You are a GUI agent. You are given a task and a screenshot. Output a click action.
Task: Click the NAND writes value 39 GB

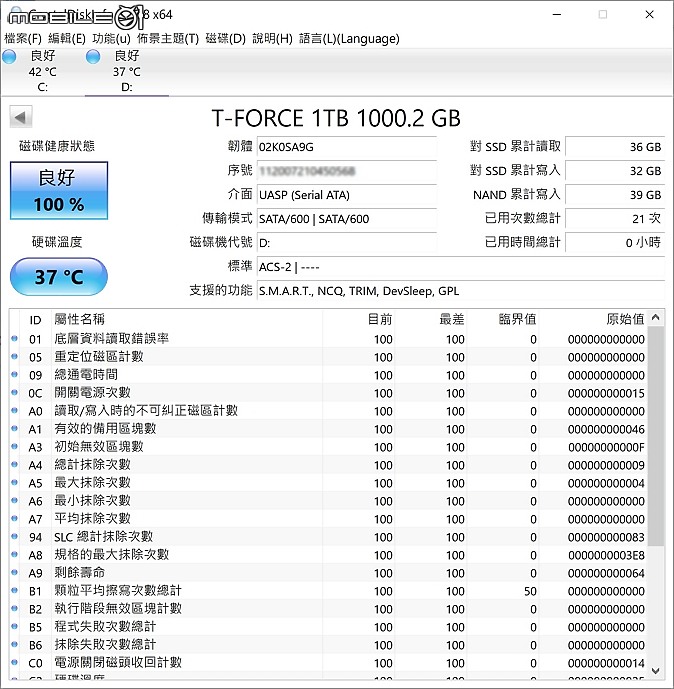(x=615, y=195)
